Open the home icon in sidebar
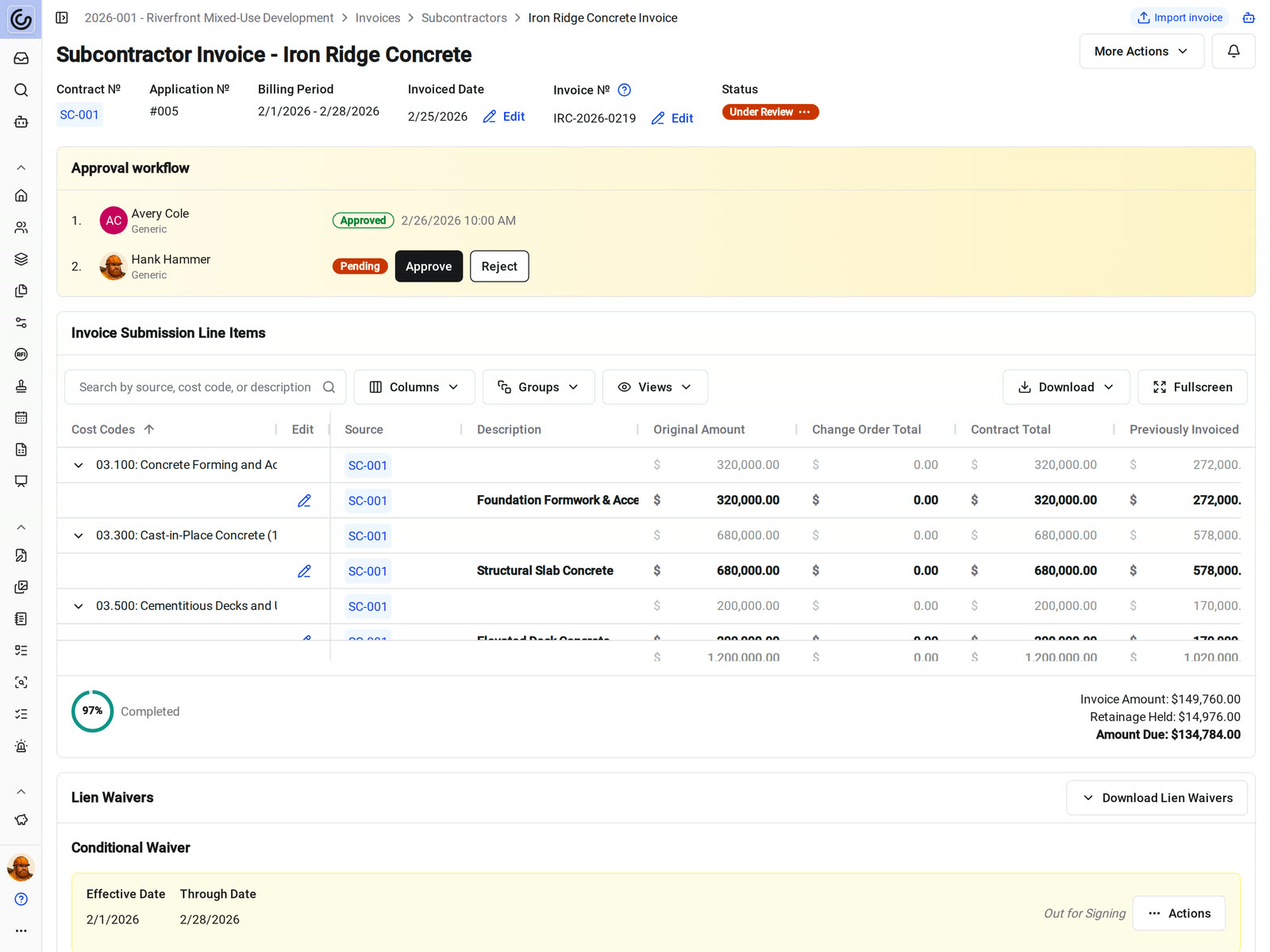Image resolution: width=1270 pixels, height=952 pixels. [21, 195]
